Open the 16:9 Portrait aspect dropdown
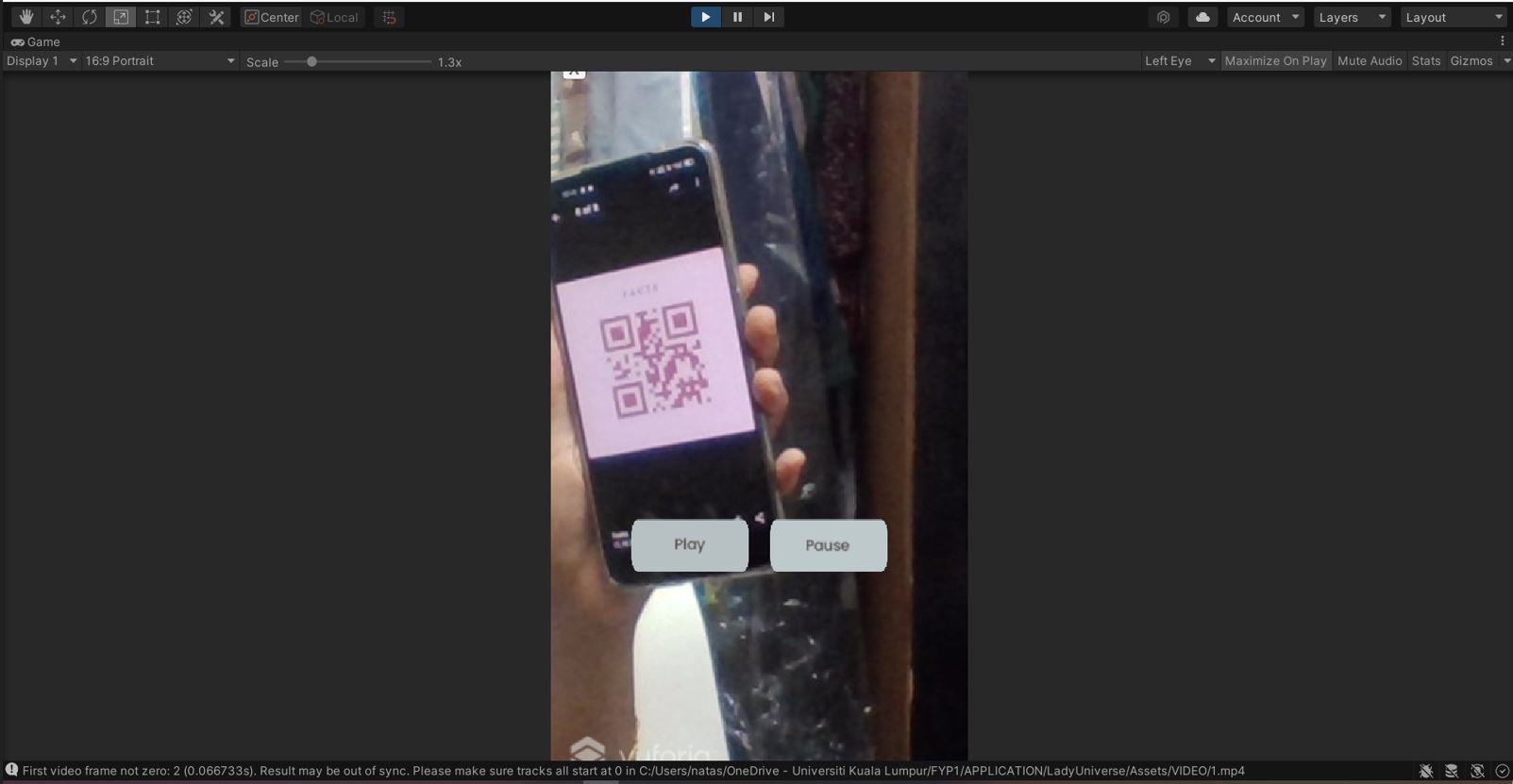 click(x=160, y=60)
